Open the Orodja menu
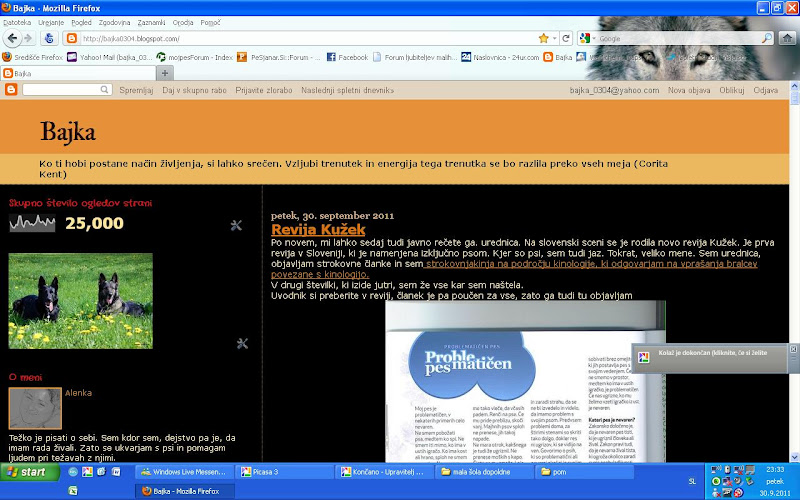This screenshot has height=500, width=800. click(x=183, y=22)
